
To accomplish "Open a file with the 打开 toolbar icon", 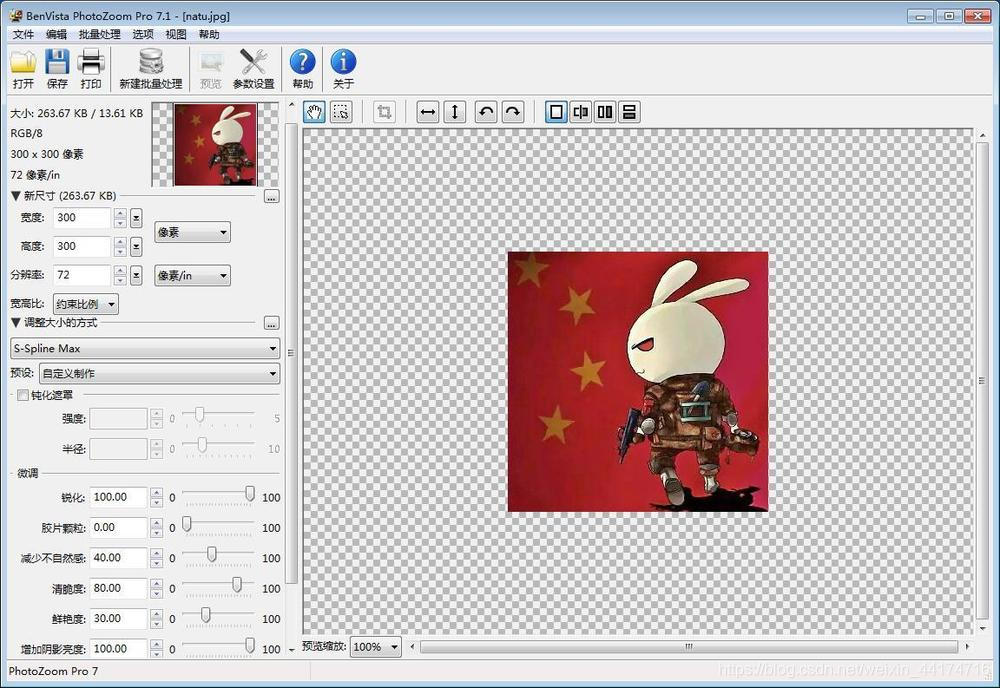I will pos(23,69).
